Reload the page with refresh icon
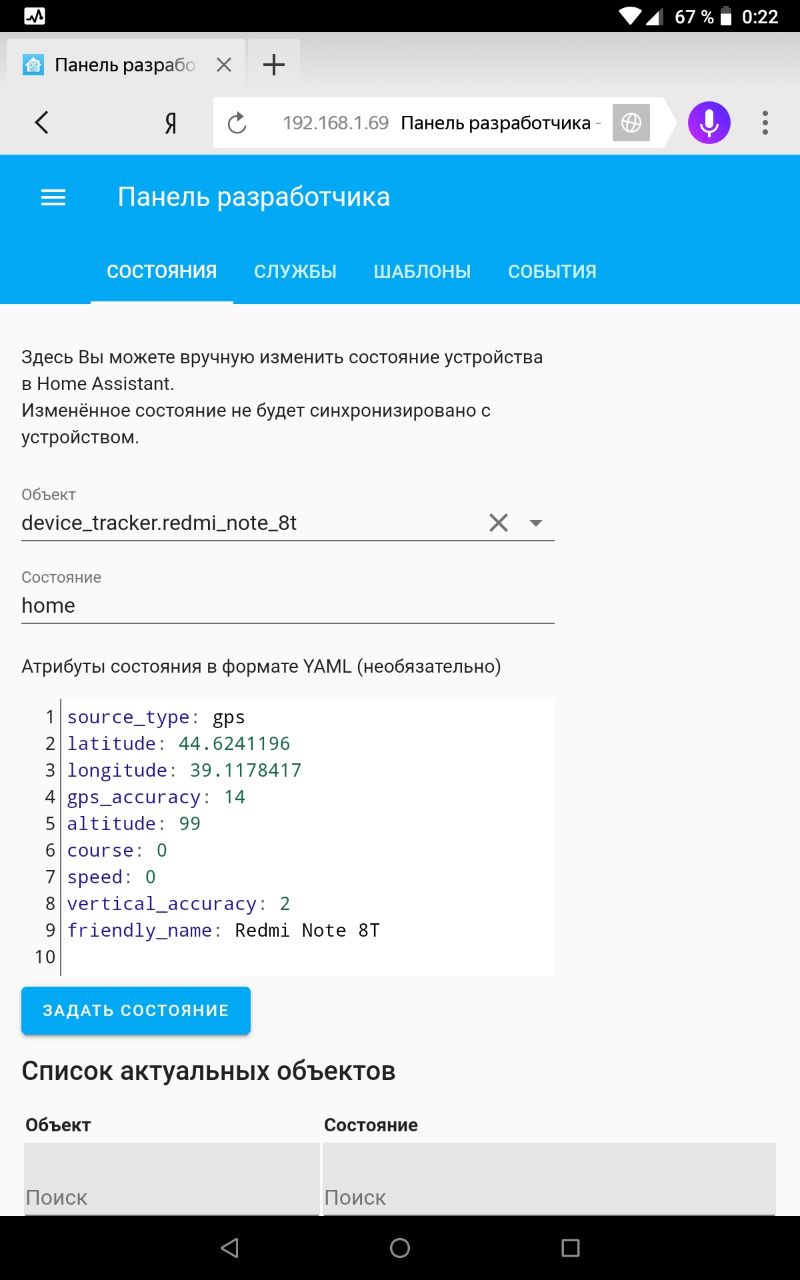Viewport: 800px width, 1280px height. click(x=237, y=123)
